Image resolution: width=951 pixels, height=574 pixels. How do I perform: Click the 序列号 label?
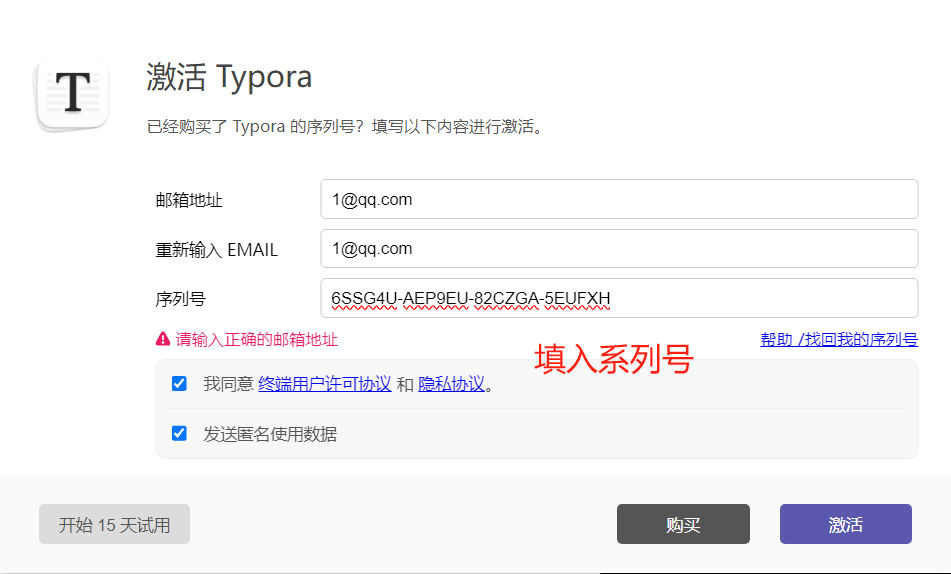click(x=180, y=299)
